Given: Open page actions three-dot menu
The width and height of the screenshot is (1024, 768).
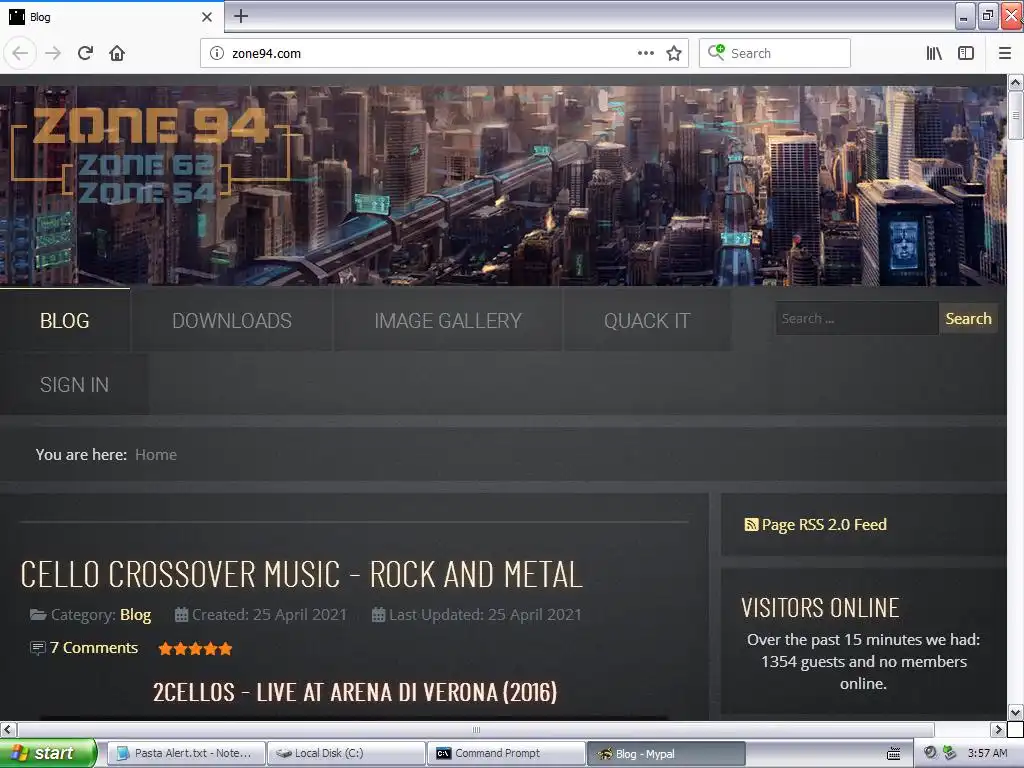Looking at the screenshot, I should tap(645, 53).
